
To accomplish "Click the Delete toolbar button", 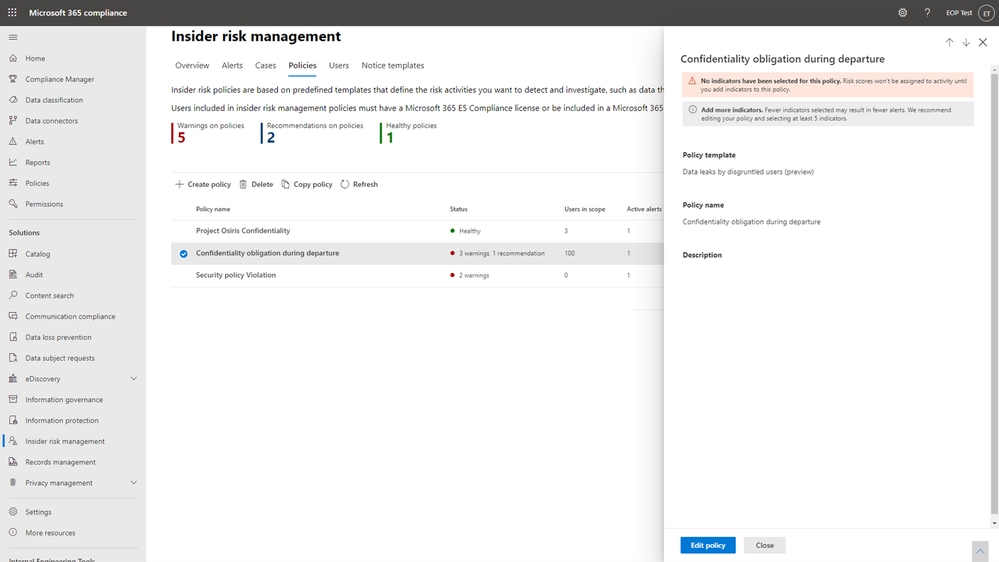I will click(x=256, y=184).
